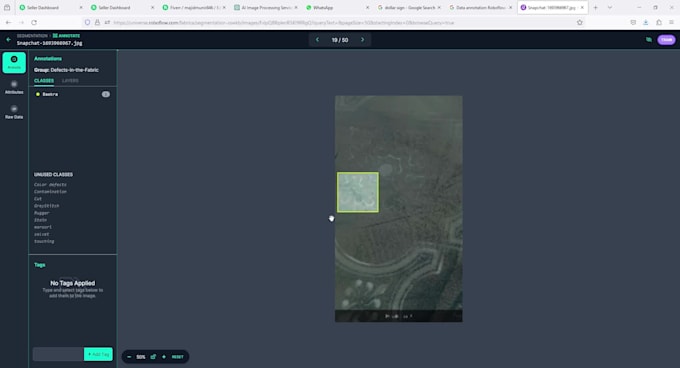Zoom in with the plus icon
680x368 pixels.
point(164,357)
